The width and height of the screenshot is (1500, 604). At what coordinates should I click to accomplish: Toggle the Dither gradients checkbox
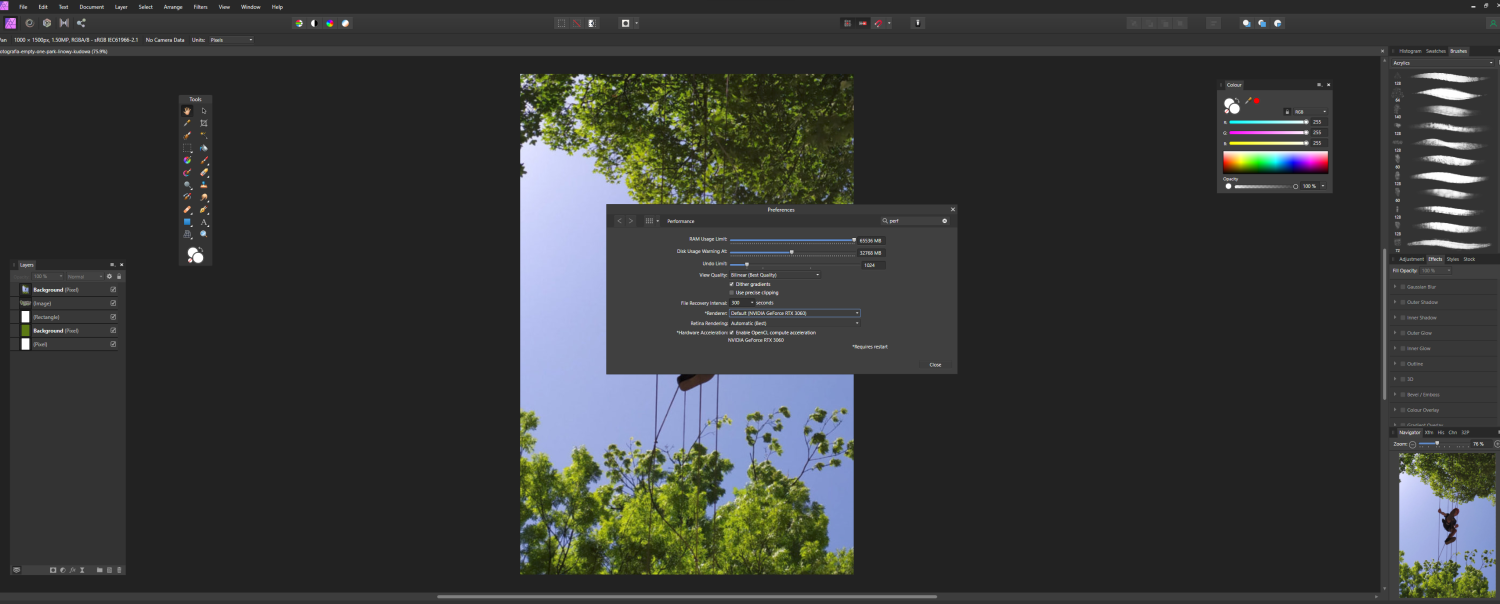[x=732, y=284]
